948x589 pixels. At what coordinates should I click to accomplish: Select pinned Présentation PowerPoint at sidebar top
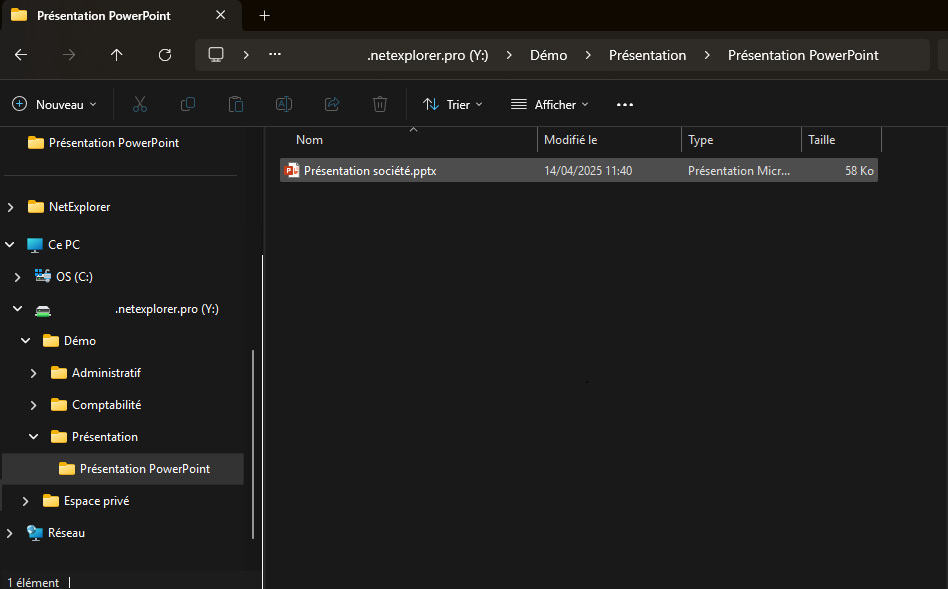[103, 143]
